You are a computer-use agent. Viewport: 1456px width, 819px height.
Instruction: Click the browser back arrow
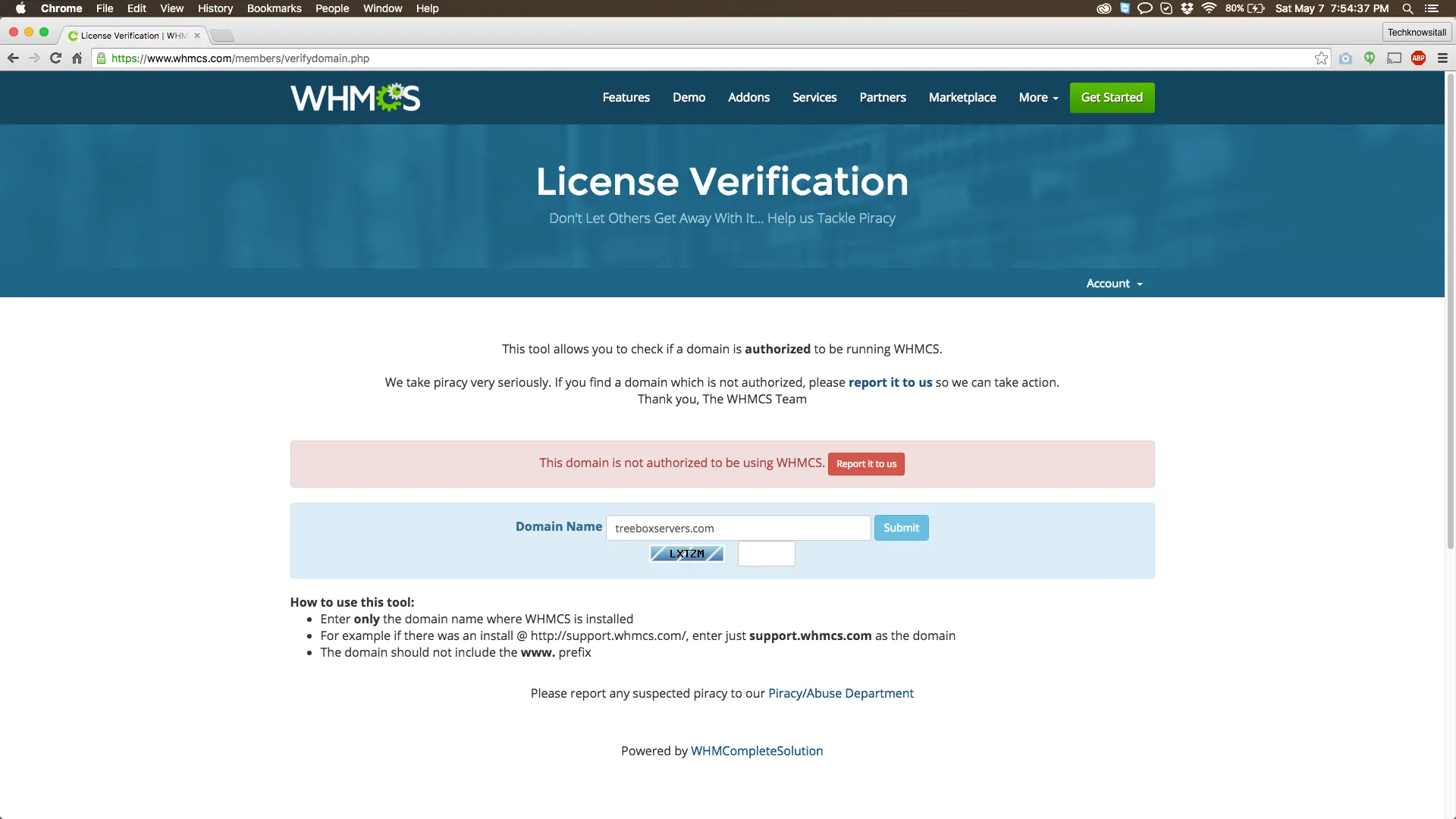[x=13, y=58]
